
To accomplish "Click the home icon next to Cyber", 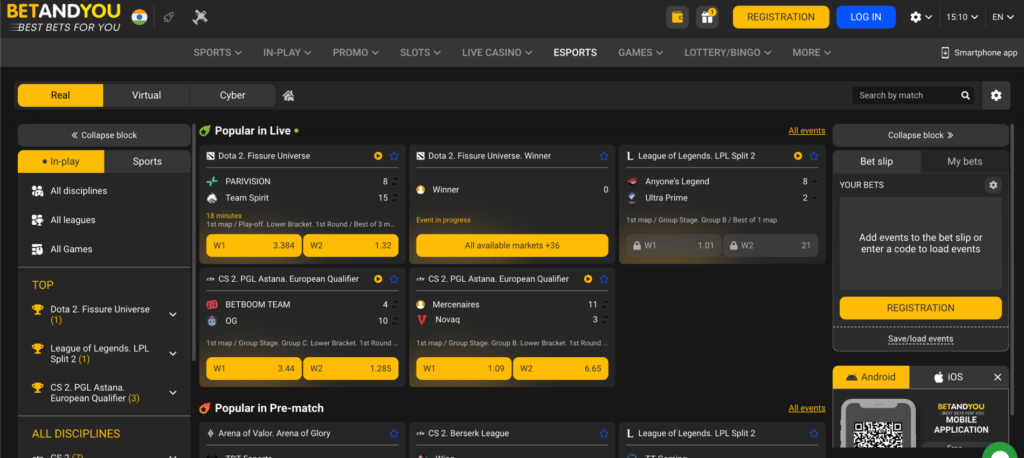I will (x=288, y=95).
